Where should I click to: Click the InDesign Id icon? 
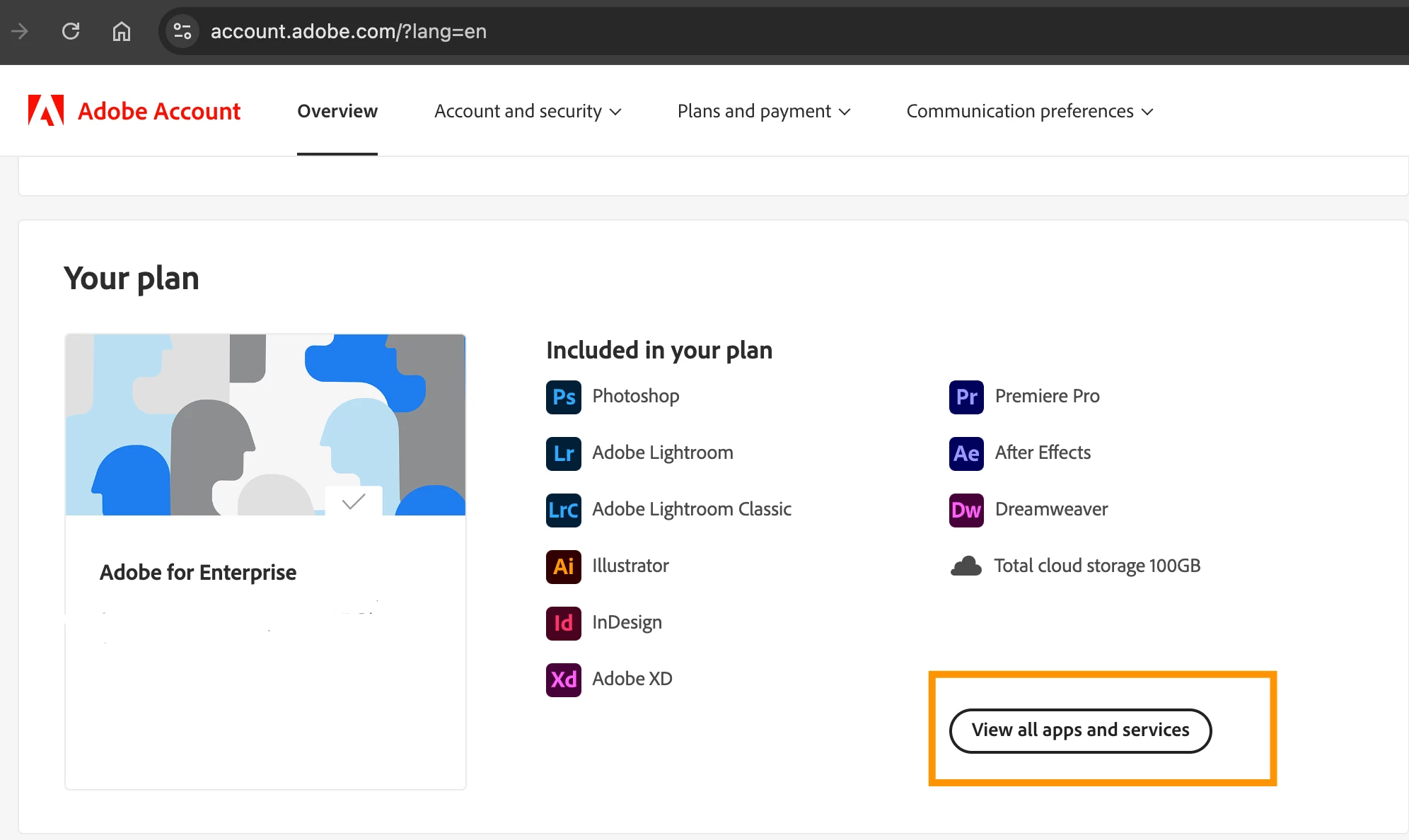[x=563, y=623]
